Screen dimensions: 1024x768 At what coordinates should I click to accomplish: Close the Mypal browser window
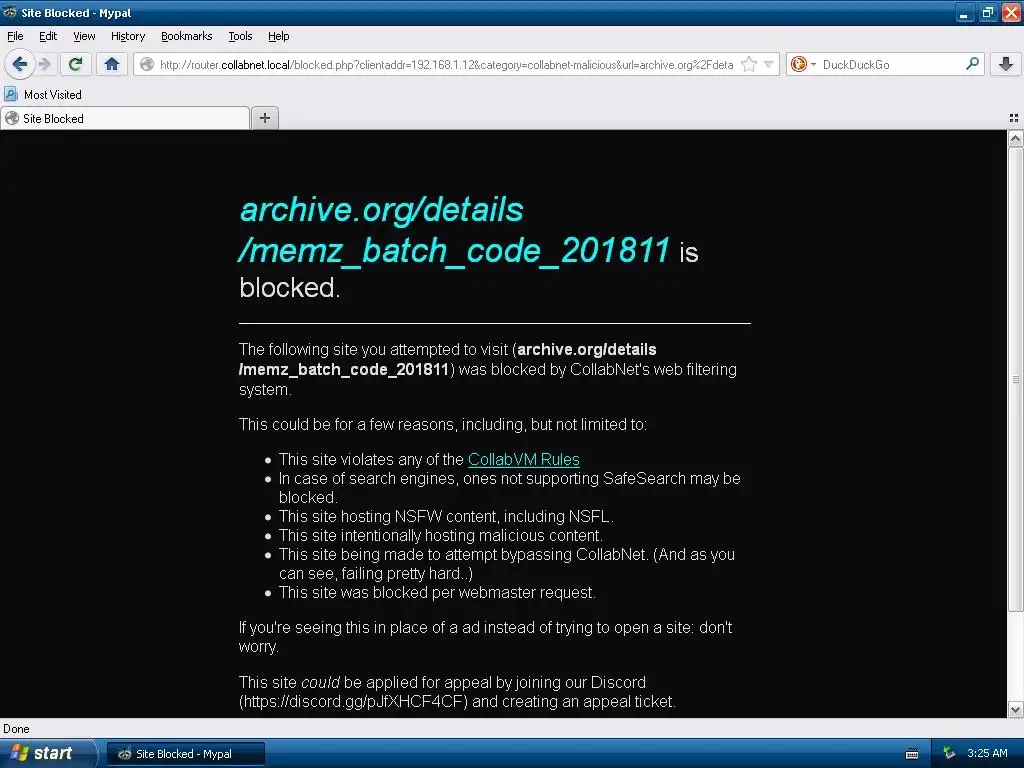pyautogui.click(x=1011, y=12)
